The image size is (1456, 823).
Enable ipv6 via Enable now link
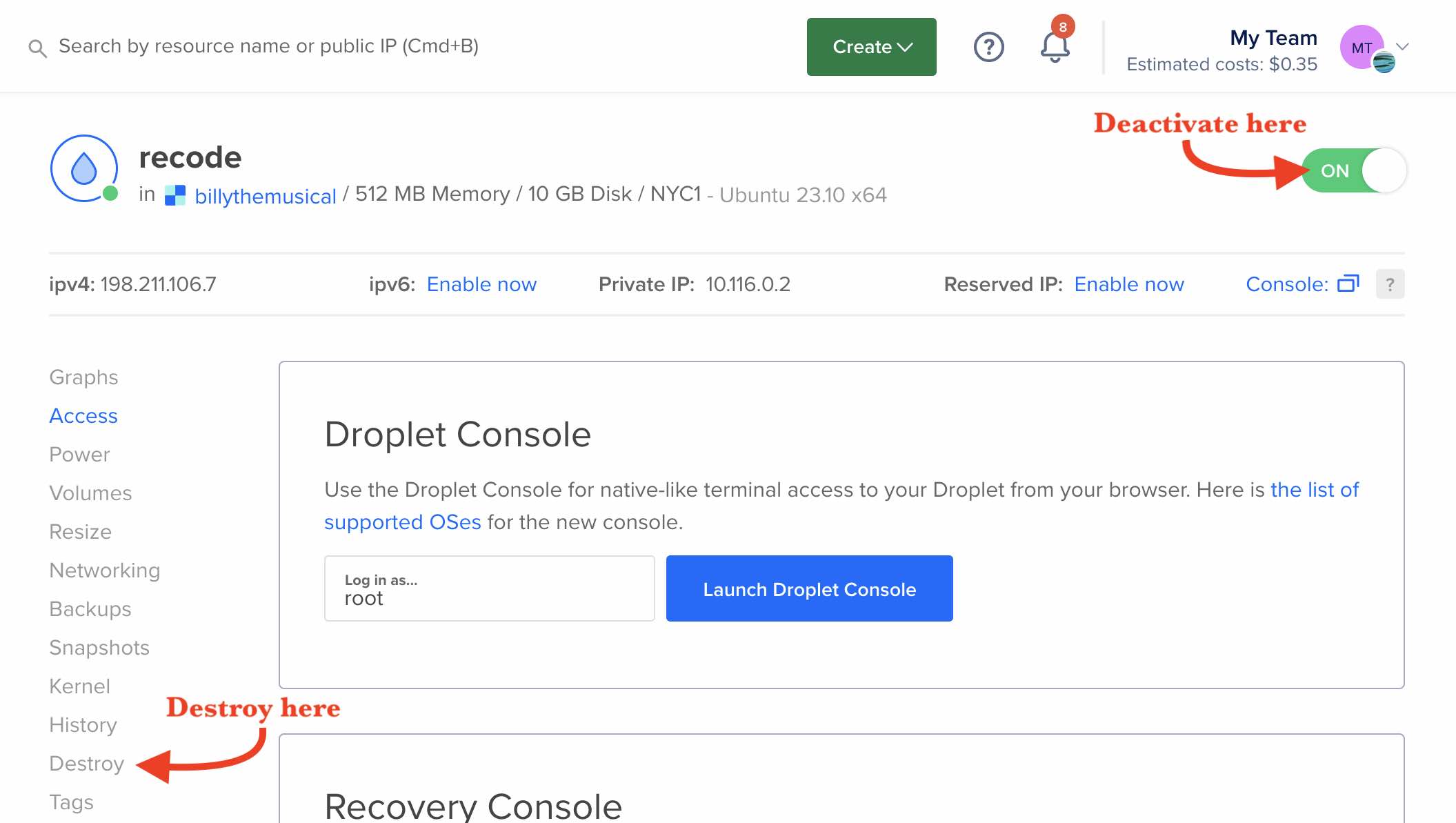[481, 284]
